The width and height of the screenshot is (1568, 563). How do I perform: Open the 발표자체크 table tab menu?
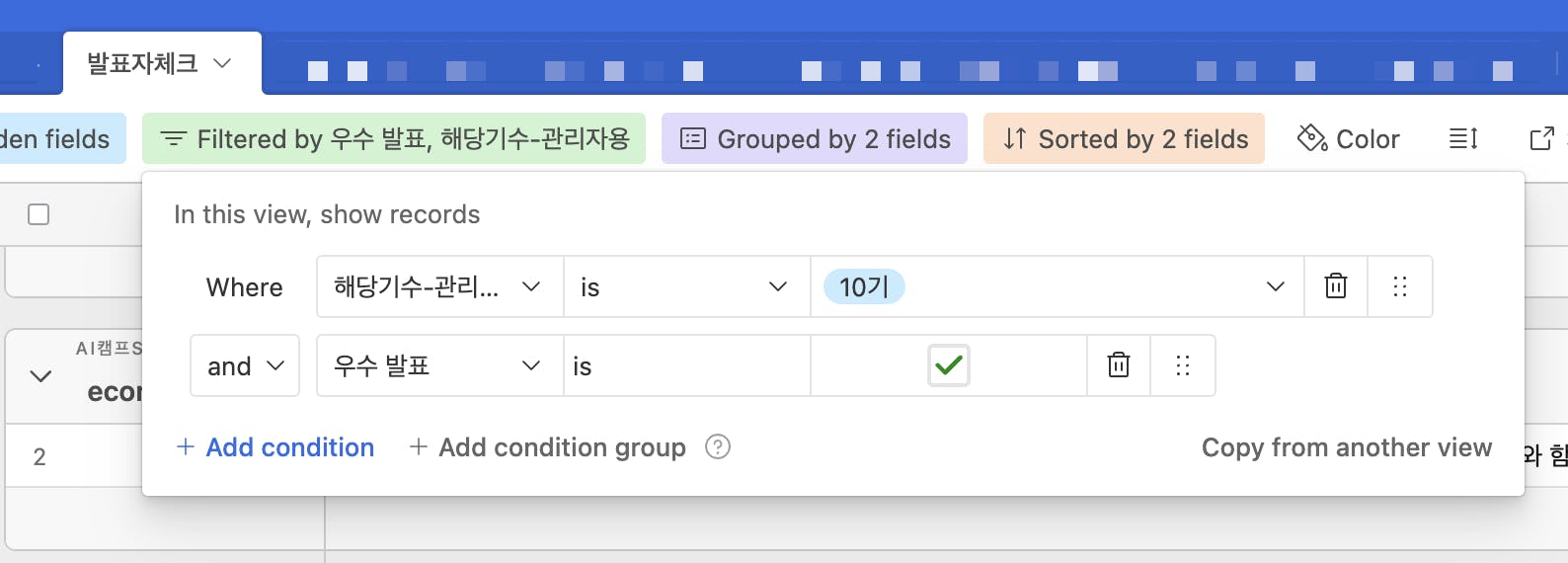[x=162, y=63]
